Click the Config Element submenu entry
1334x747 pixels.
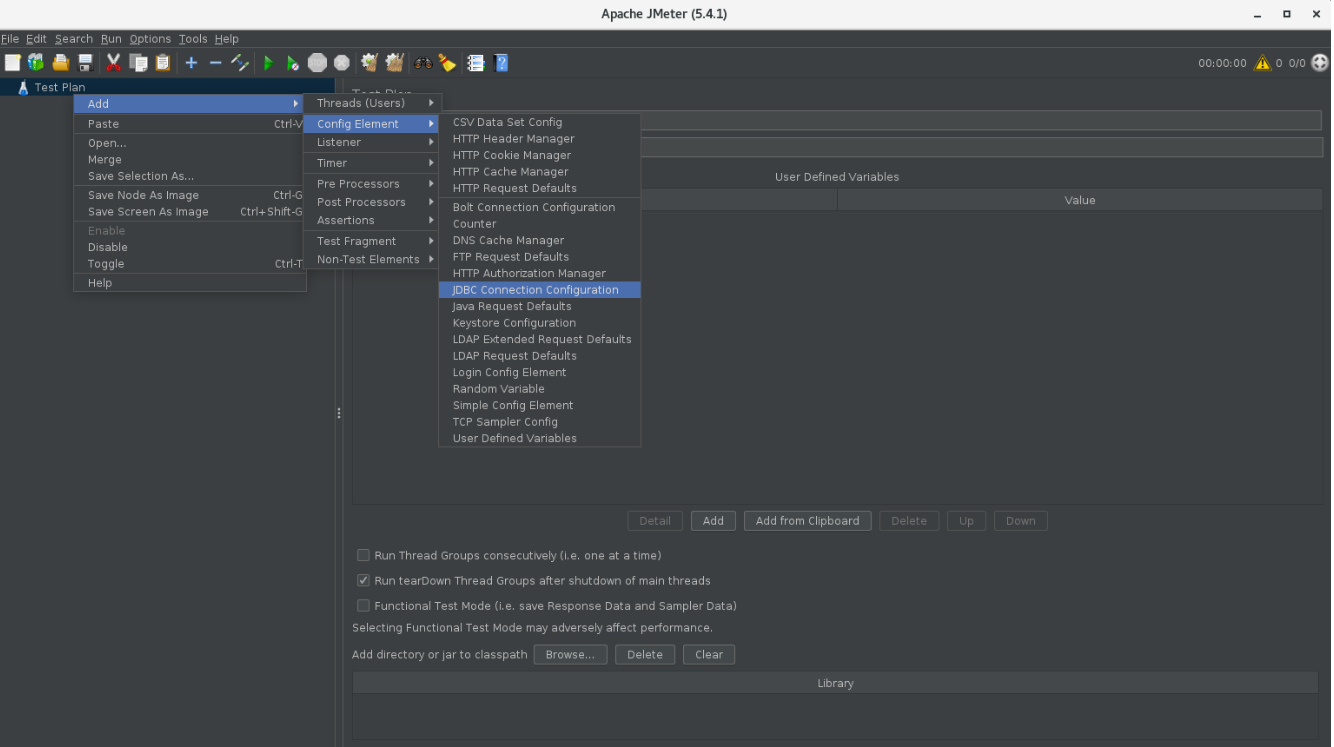[x=373, y=124]
